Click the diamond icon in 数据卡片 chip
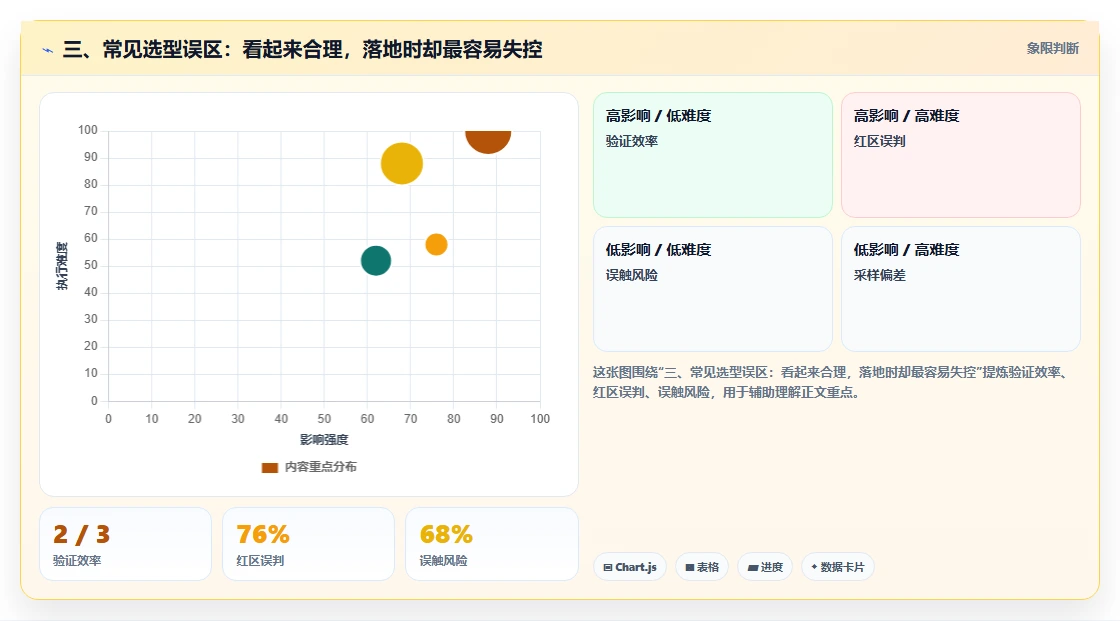This screenshot has height=621, width=1120. click(814, 567)
